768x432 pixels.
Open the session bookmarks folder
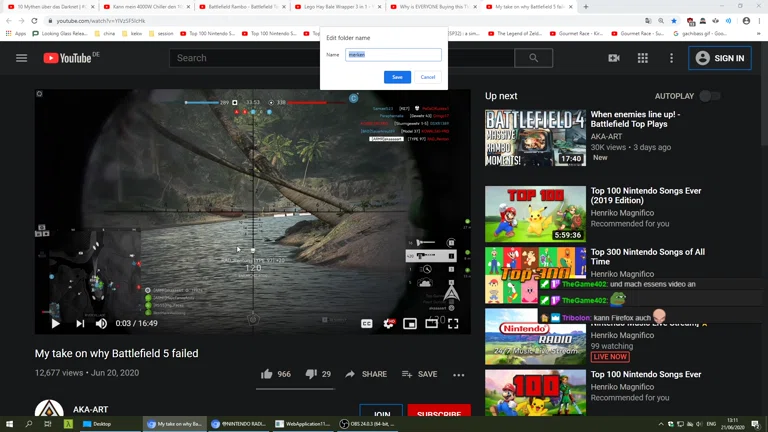tap(161, 34)
